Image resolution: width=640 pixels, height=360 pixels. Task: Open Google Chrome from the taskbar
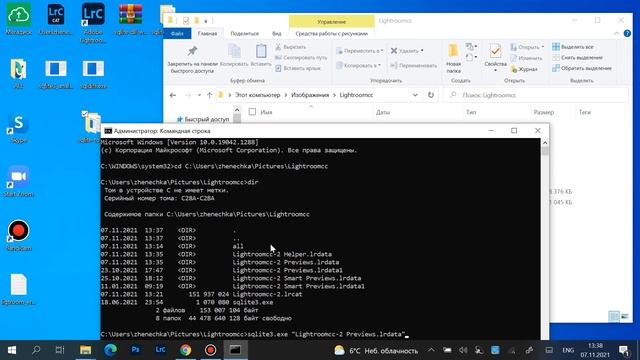point(185,350)
